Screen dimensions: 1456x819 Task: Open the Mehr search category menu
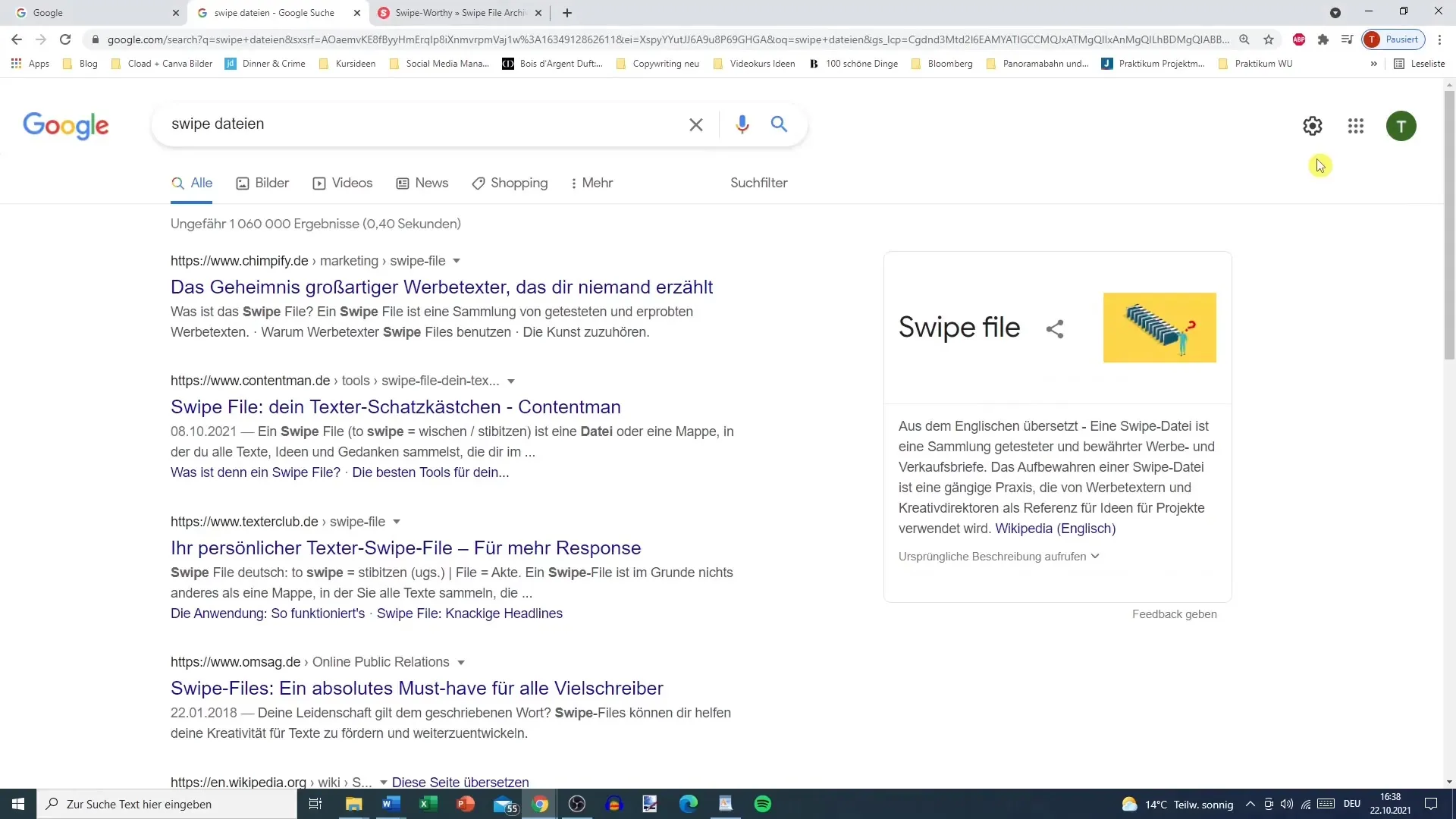tap(591, 183)
